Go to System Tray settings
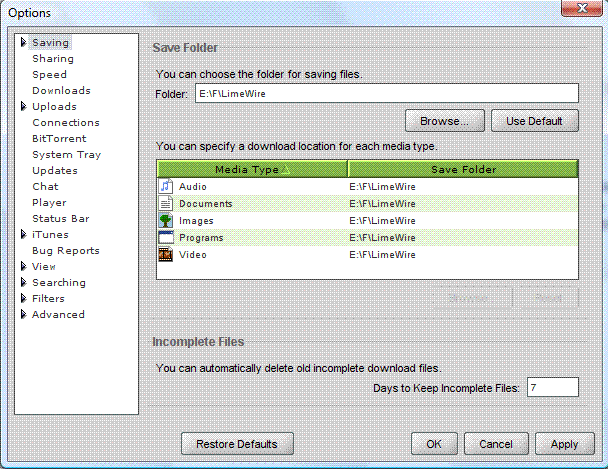Screen dimensions: 608x469 pos(66,155)
